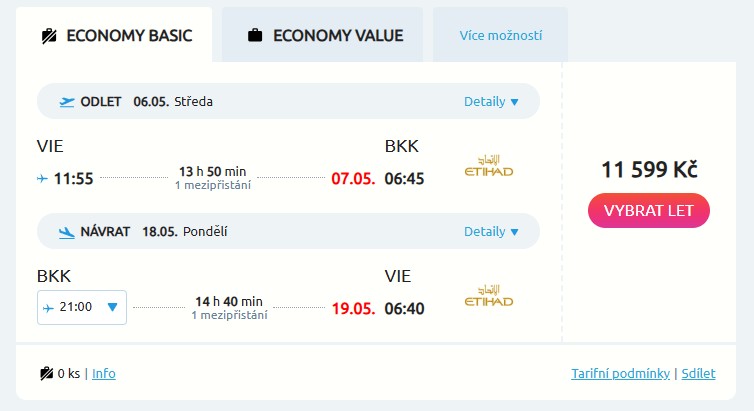Expand Detaily for the ODLET flight
The image size is (754, 411).
point(491,101)
